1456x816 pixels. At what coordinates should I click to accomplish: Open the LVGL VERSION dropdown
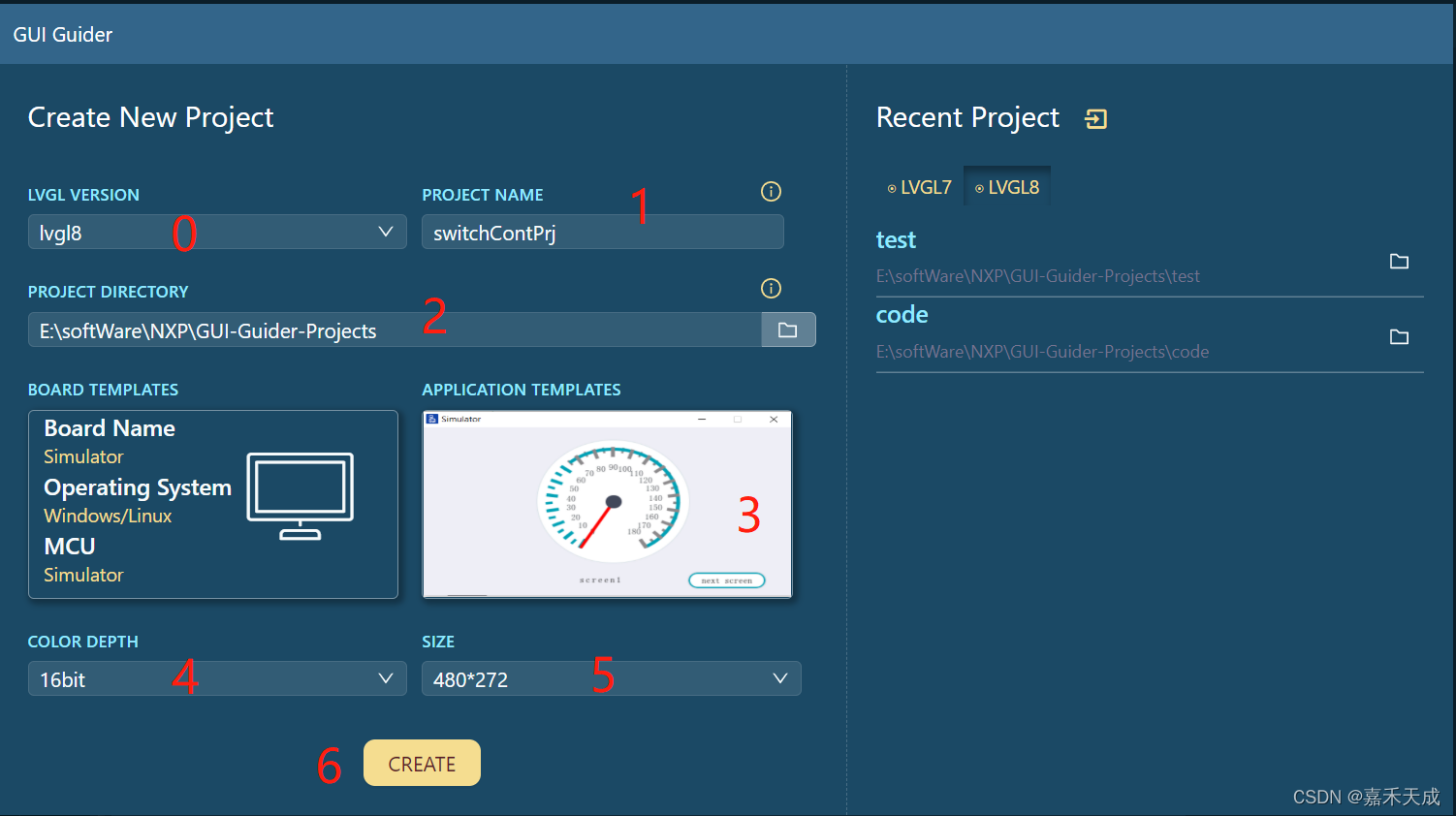[x=385, y=232]
